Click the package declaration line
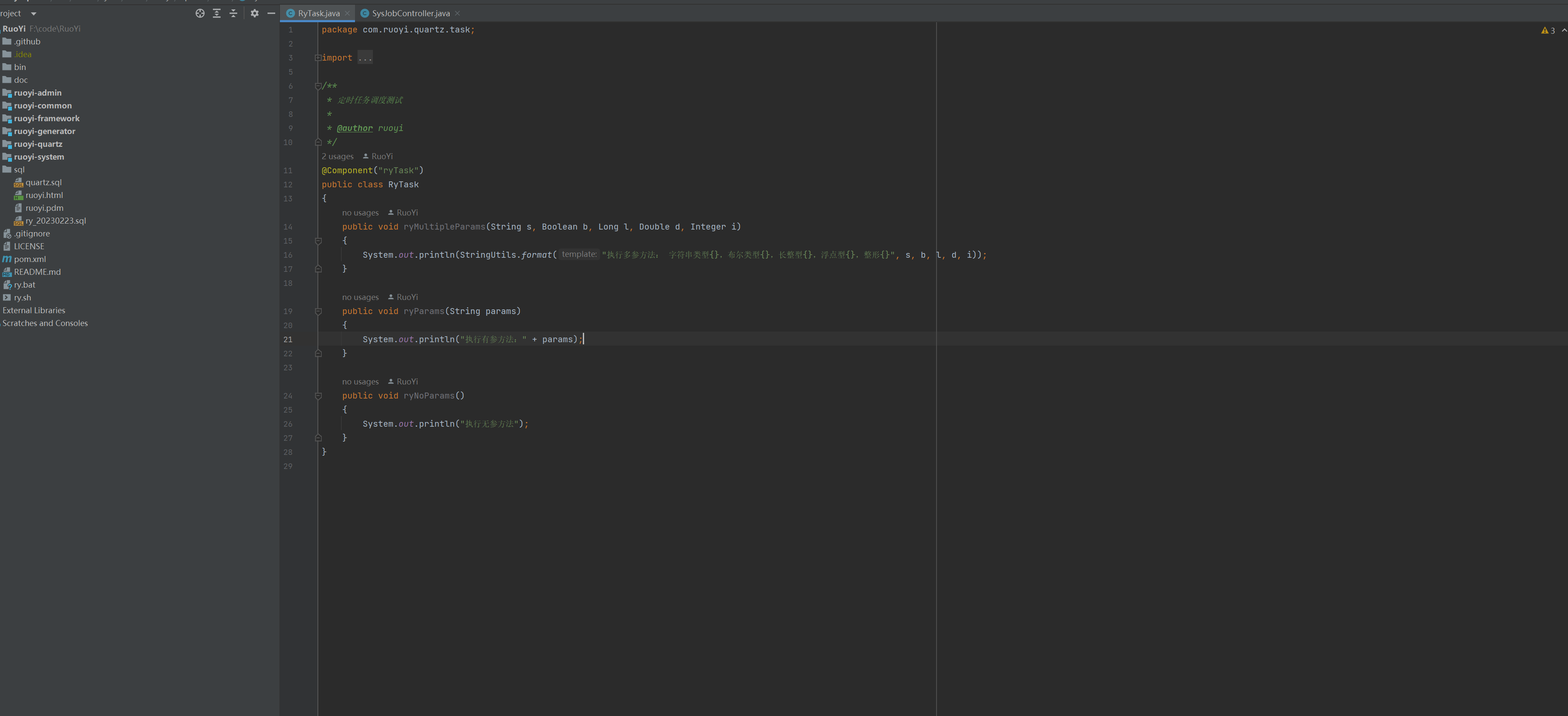The image size is (1568, 716). pyautogui.click(x=398, y=30)
